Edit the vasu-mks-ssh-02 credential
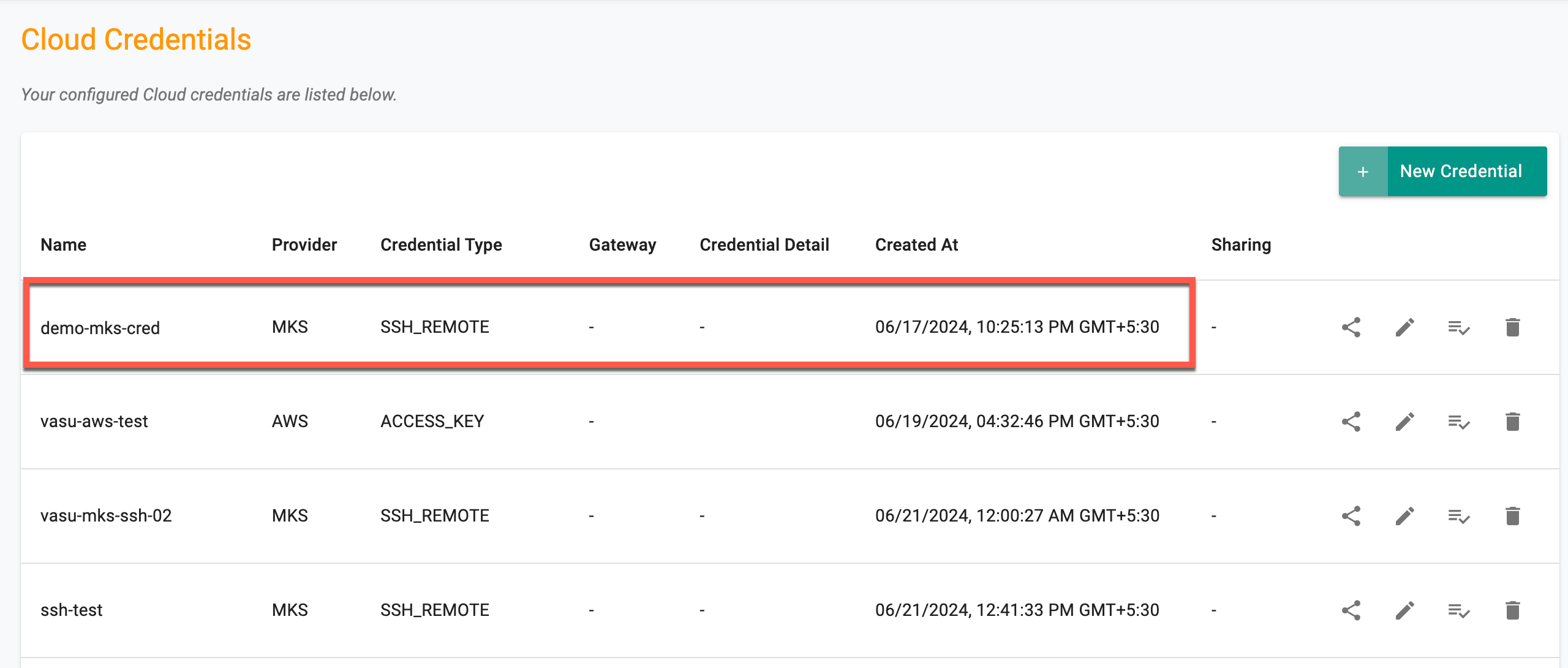 (x=1405, y=516)
